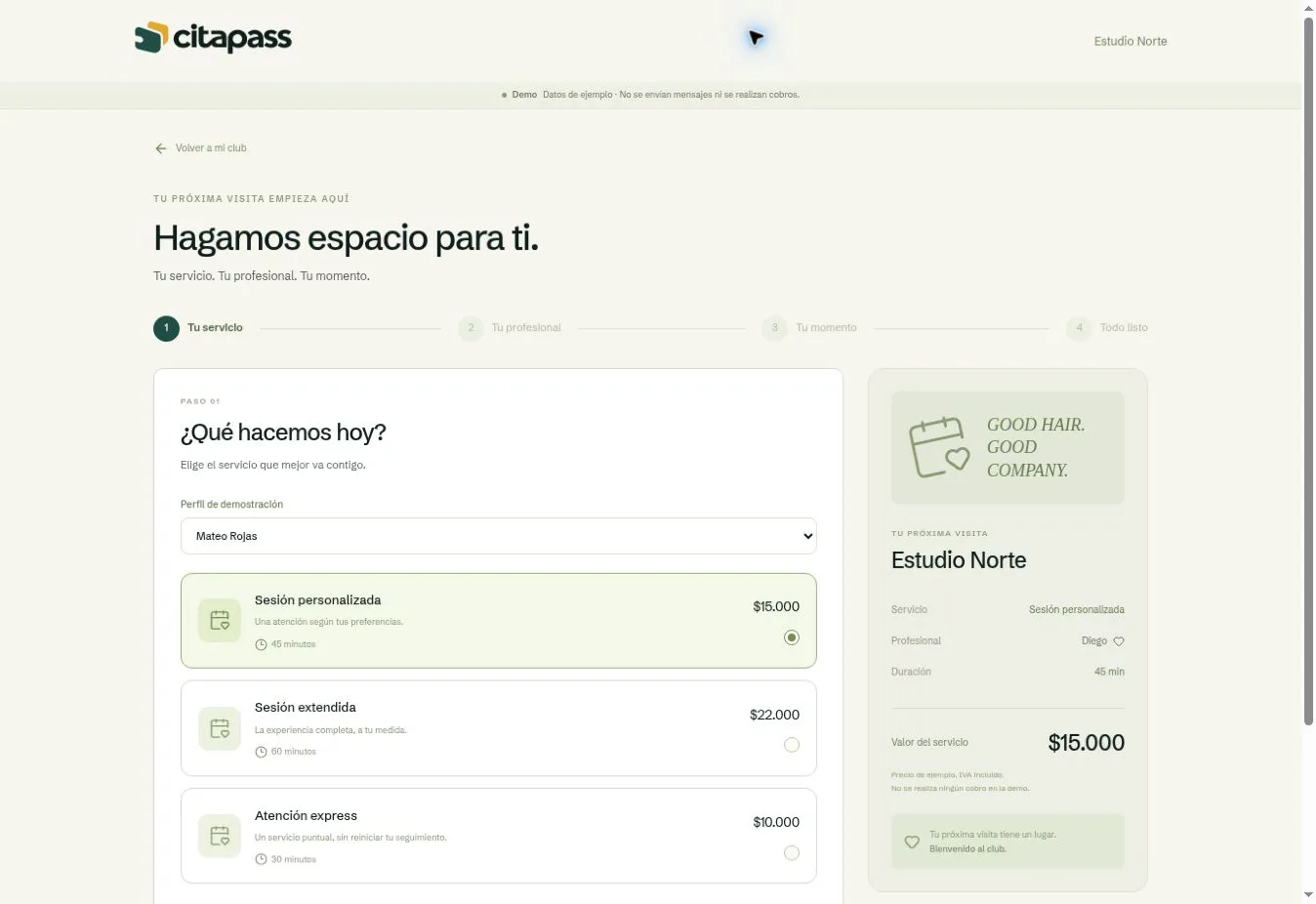Click the clock icon next to 45 minutos
This screenshot has height=904, width=1316.
[261, 644]
